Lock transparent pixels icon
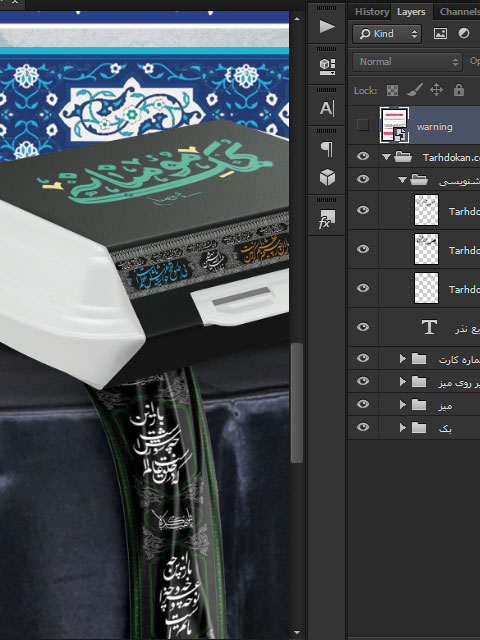The height and width of the screenshot is (640, 480). coord(392,90)
